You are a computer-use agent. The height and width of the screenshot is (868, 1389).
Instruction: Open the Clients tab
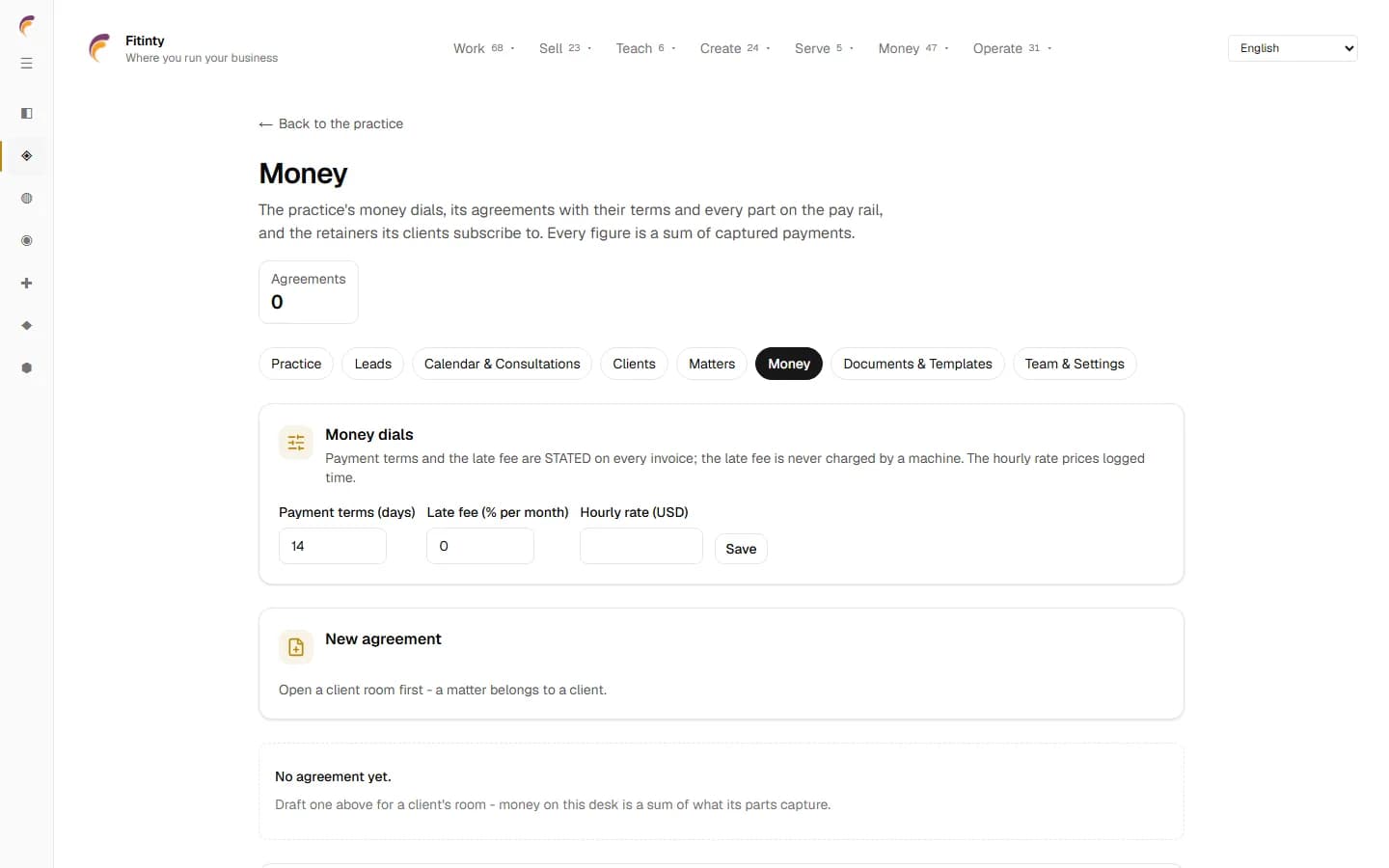[634, 364]
